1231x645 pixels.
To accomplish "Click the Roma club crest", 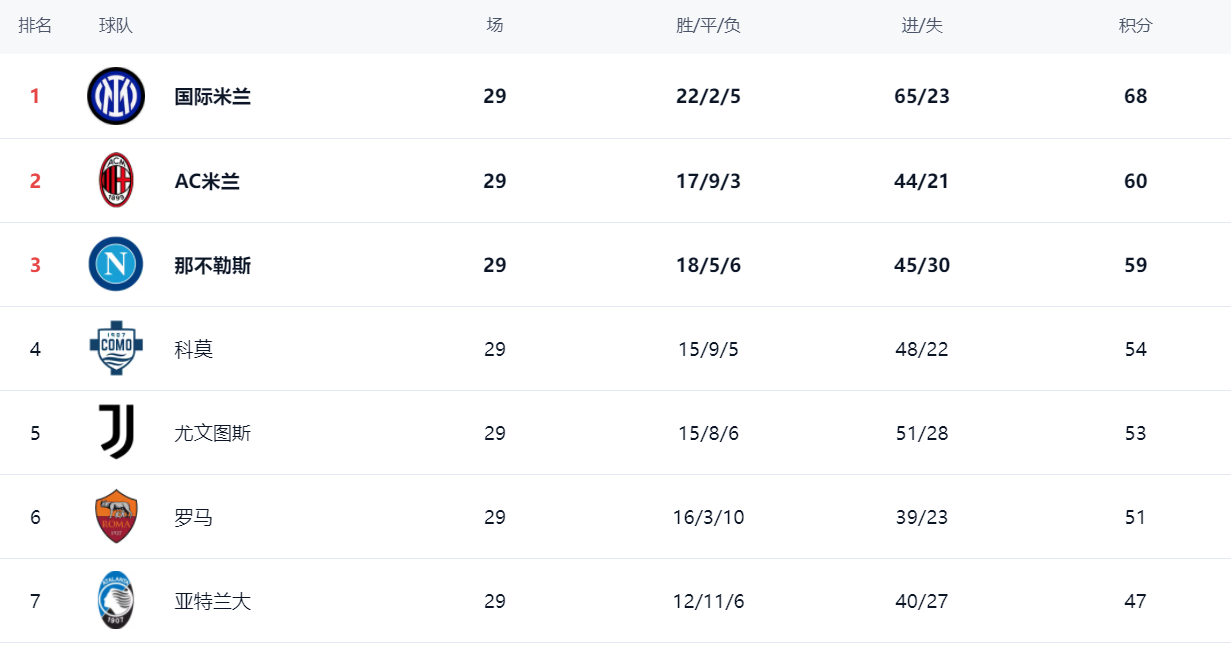I will [116, 516].
